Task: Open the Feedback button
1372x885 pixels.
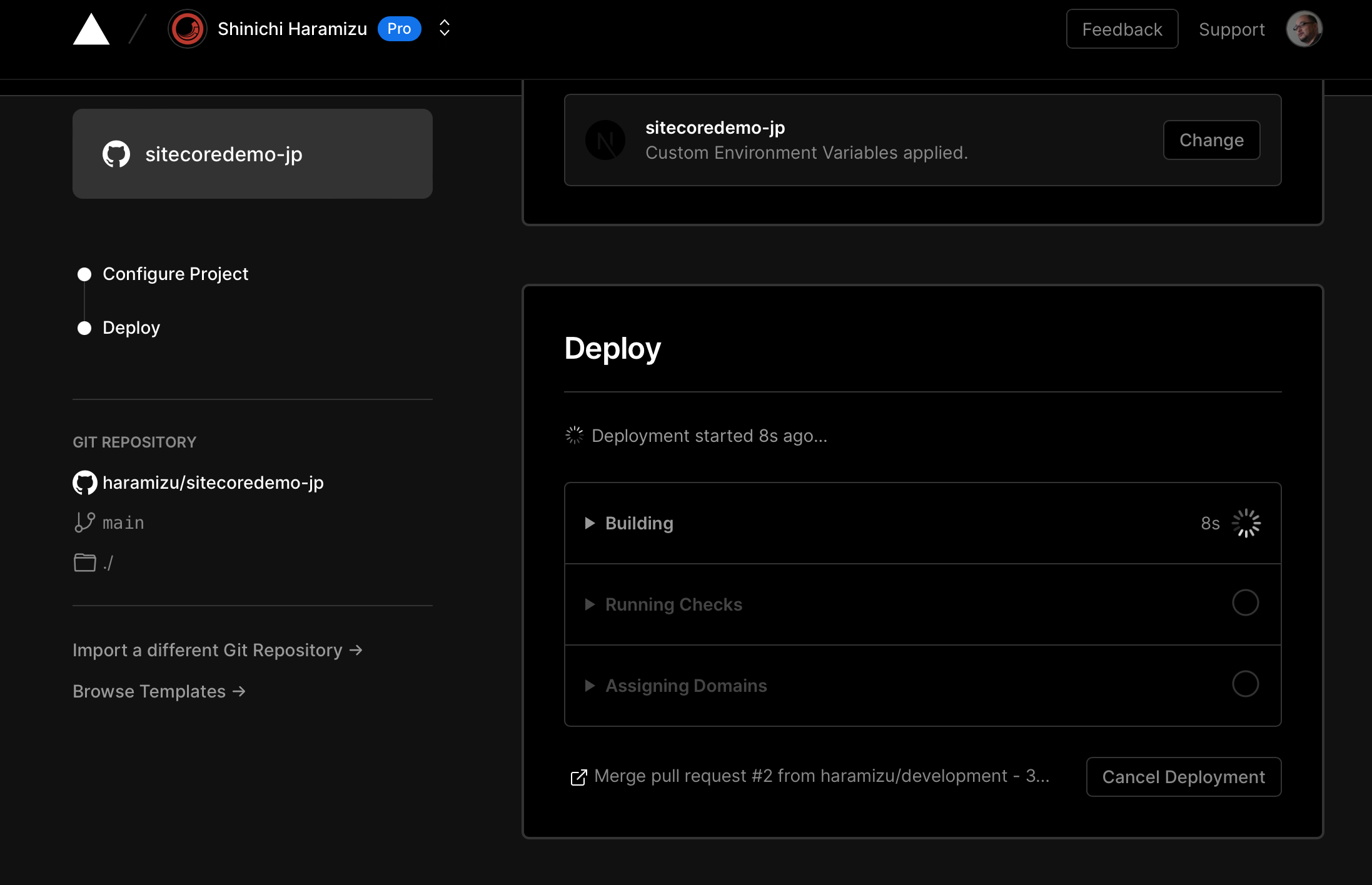Action: click(1122, 29)
